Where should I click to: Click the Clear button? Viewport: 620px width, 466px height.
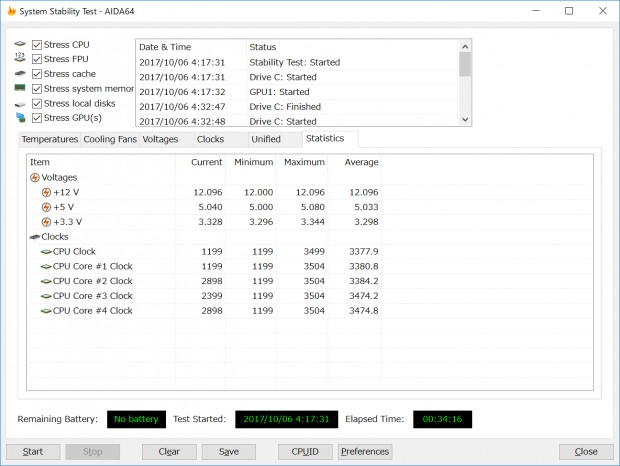pyautogui.click(x=169, y=452)
